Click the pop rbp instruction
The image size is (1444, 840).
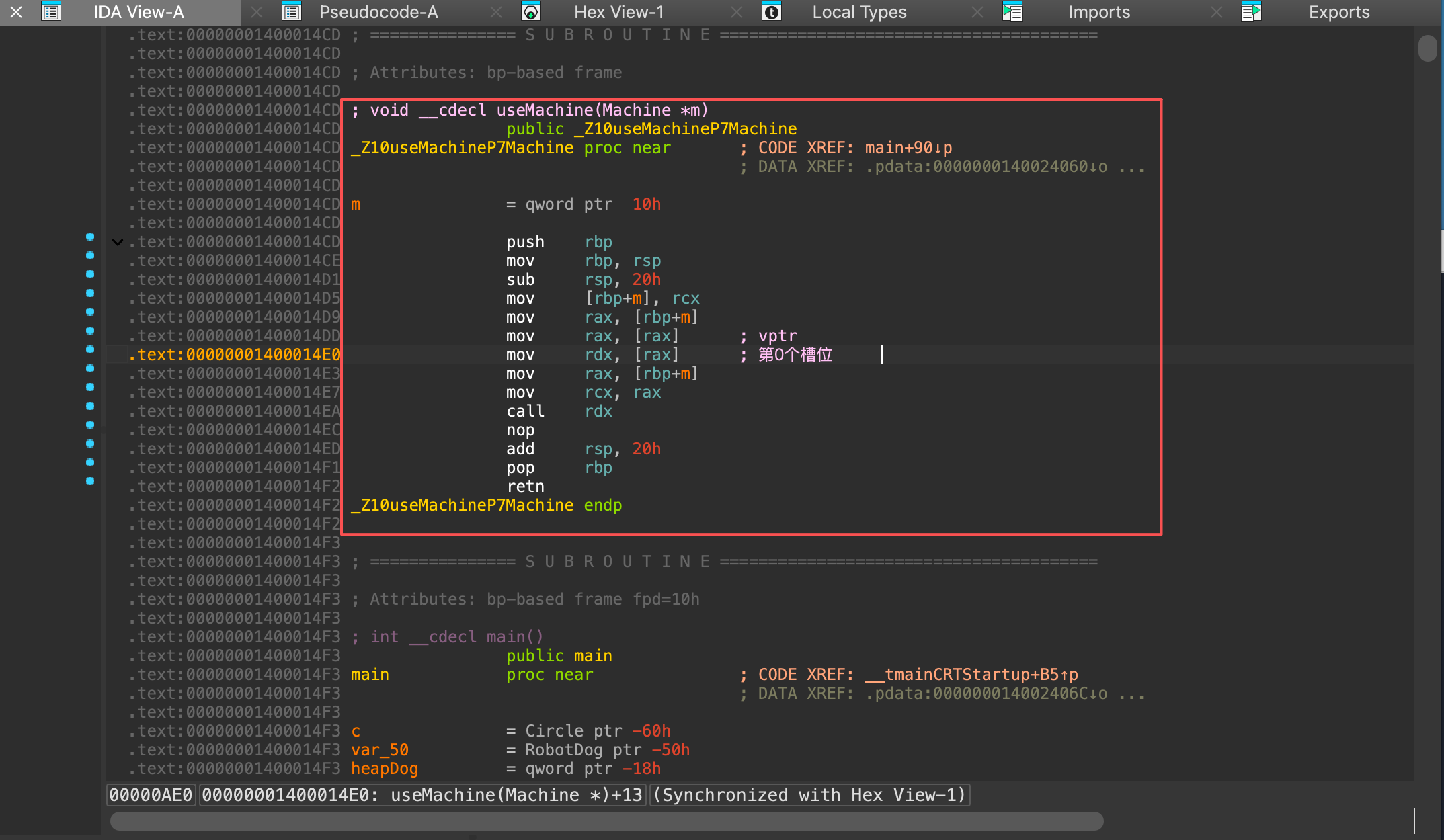(x=559, y=468)
